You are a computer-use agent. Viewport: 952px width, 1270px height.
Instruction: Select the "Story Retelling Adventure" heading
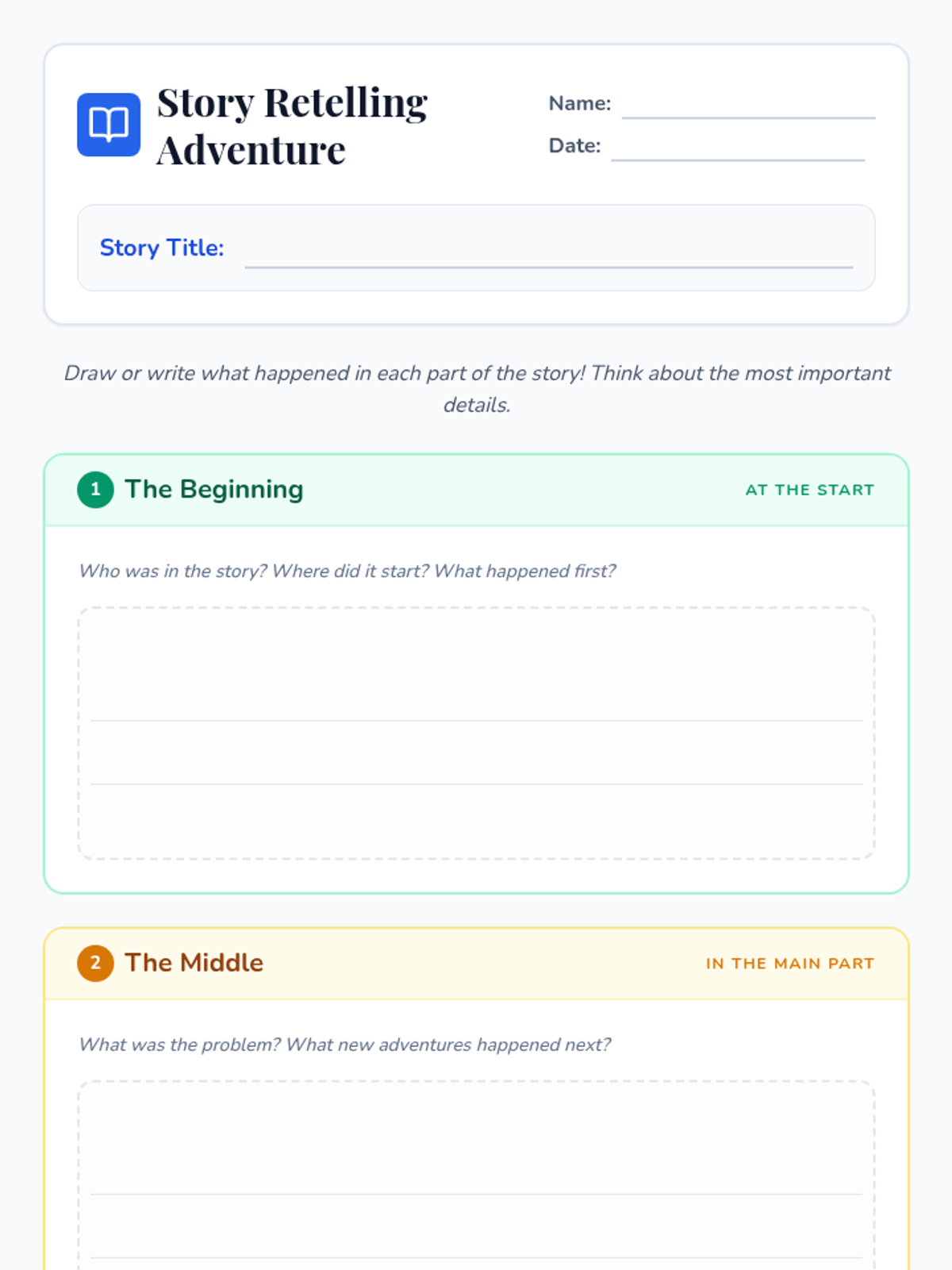(x=292, y=125)
